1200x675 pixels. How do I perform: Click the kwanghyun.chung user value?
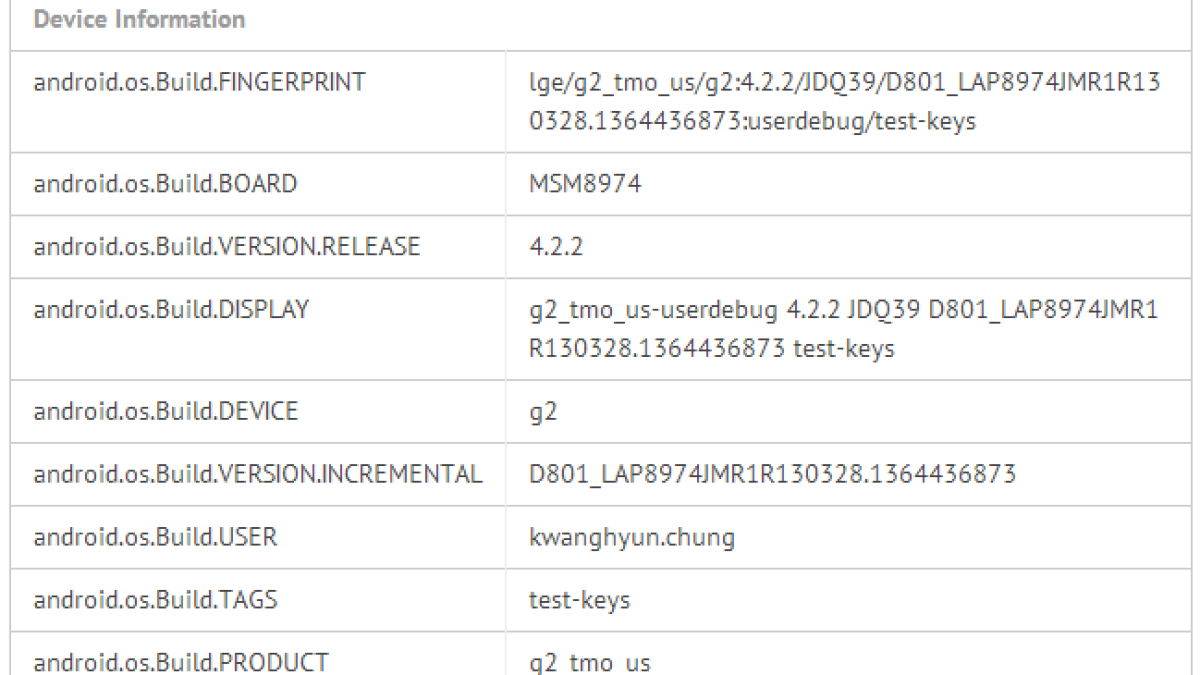(632, 538)
